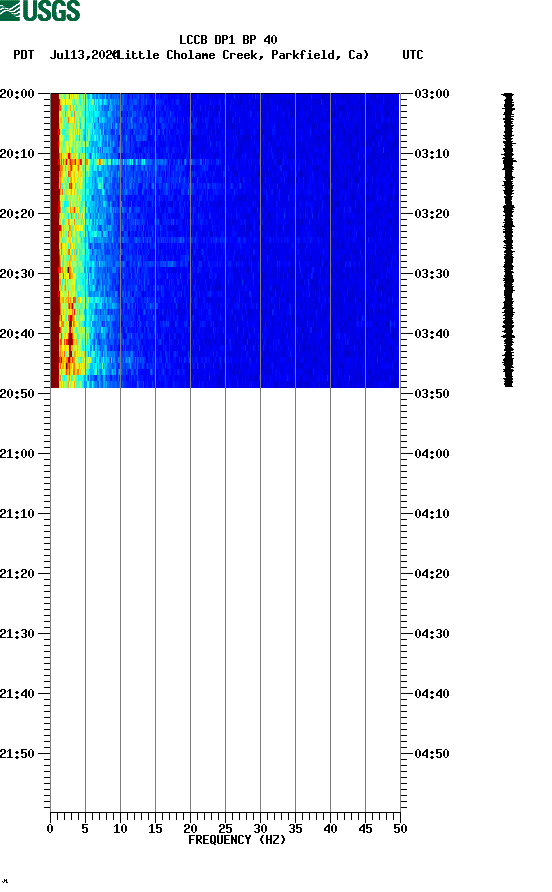Click the 'Jul13,2020' date label

tap(84, 55)
